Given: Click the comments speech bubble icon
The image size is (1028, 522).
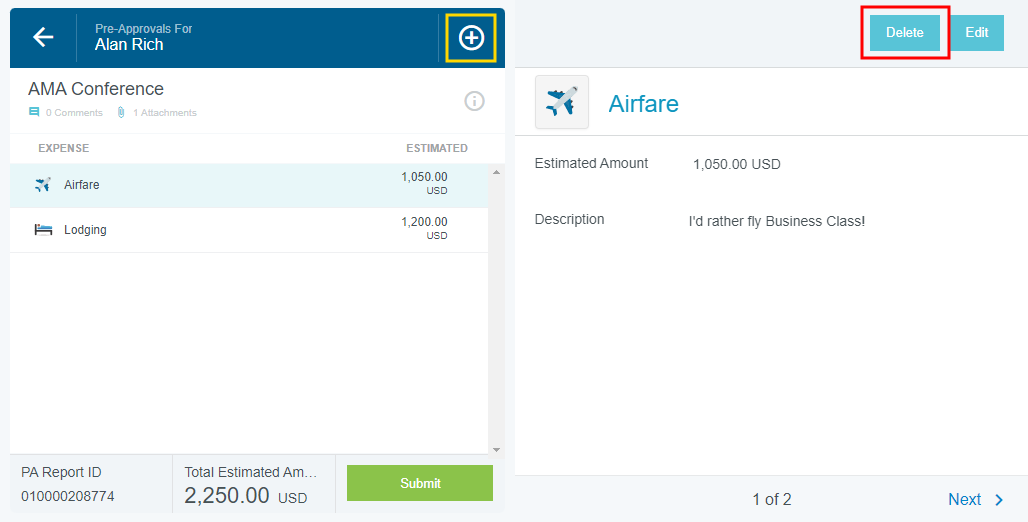Looking at the screenshot, I should 34,113.
